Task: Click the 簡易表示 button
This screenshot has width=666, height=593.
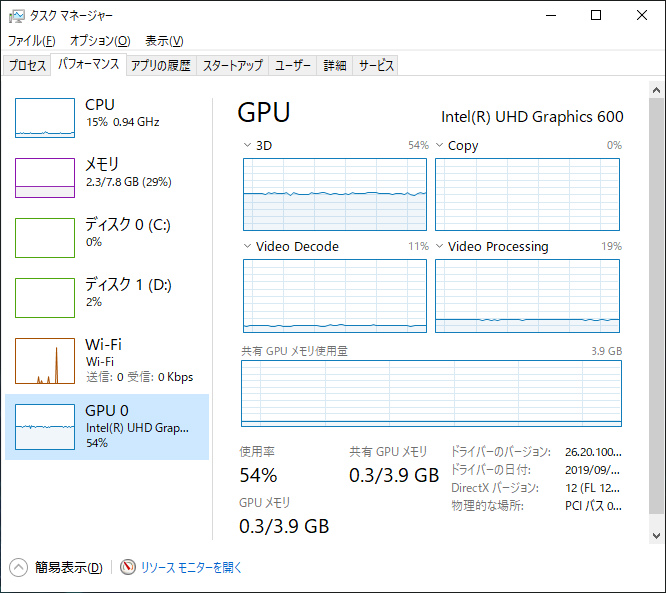Action: 68,568
